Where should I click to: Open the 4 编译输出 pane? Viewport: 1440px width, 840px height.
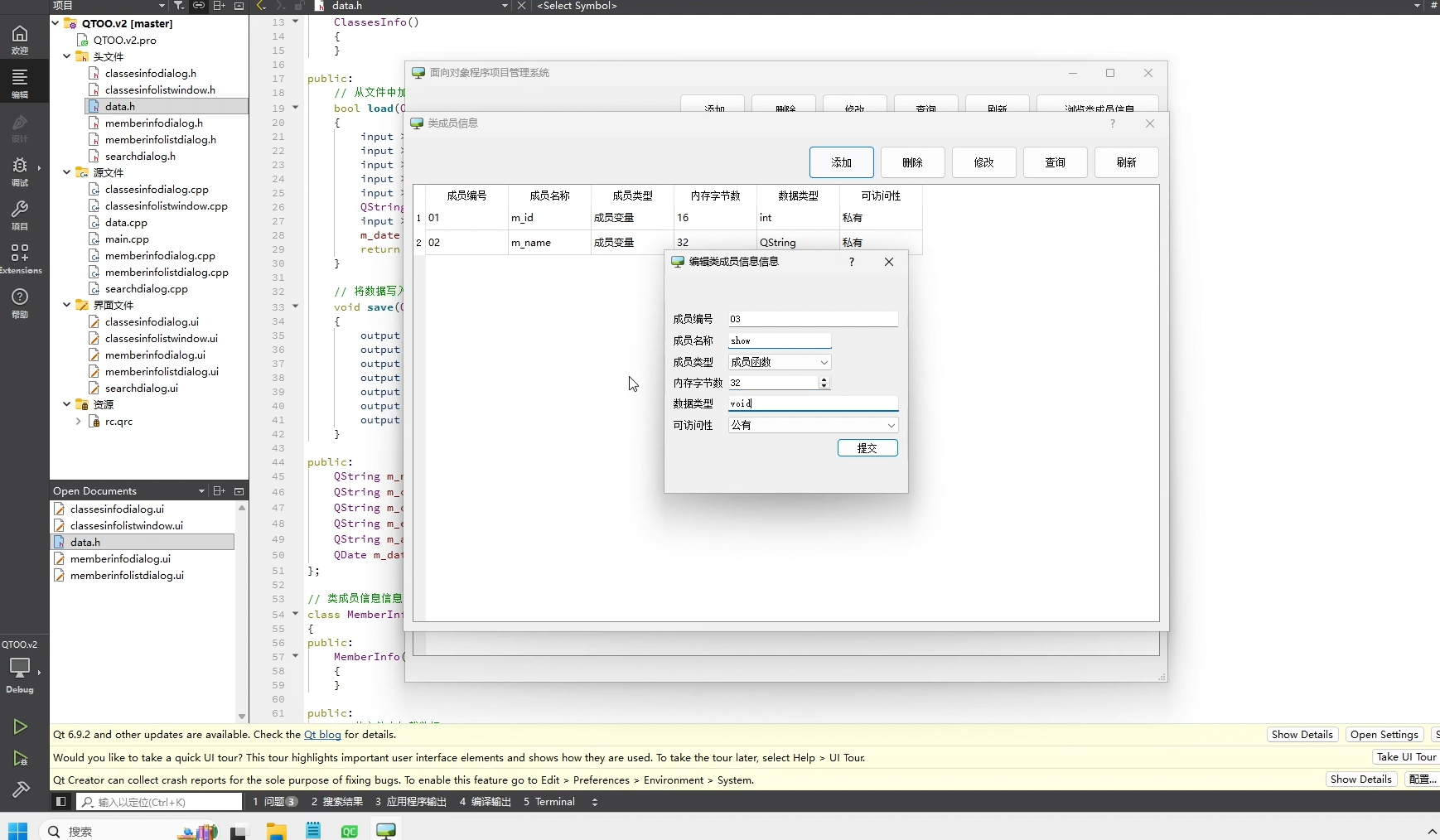[x=486, y=802]
